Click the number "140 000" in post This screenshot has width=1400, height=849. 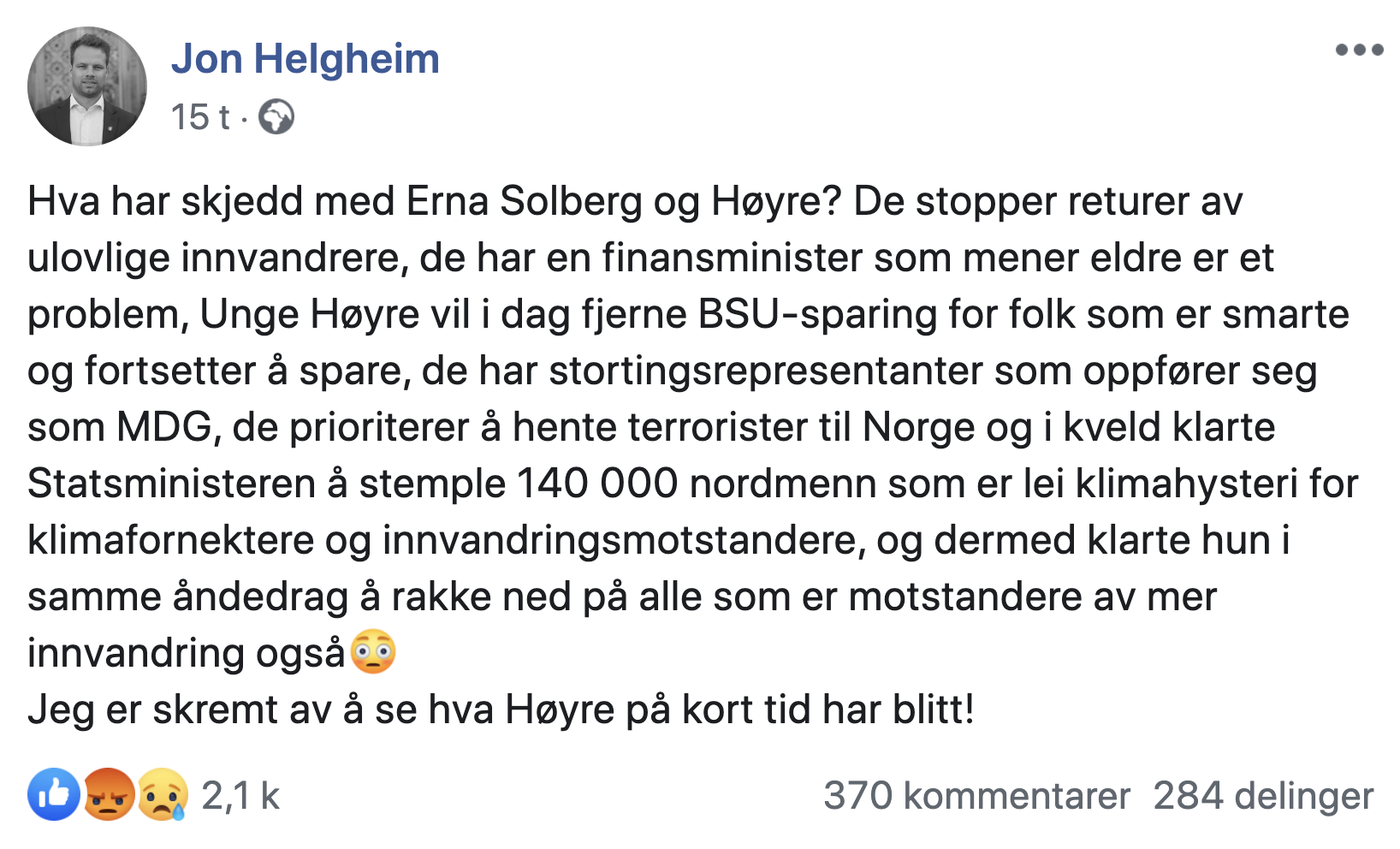(597, 484)
